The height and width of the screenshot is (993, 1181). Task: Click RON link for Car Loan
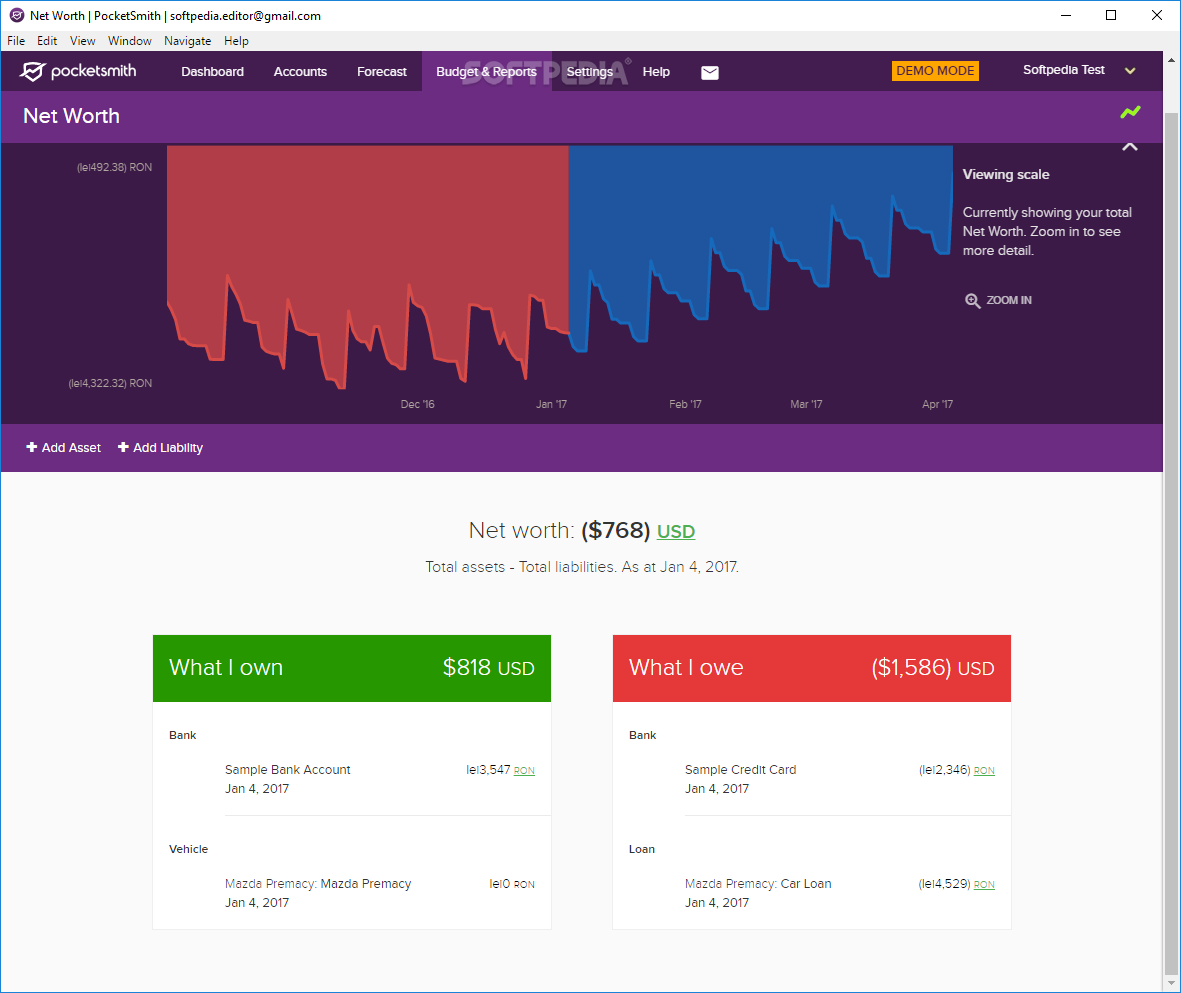[984, 885]
